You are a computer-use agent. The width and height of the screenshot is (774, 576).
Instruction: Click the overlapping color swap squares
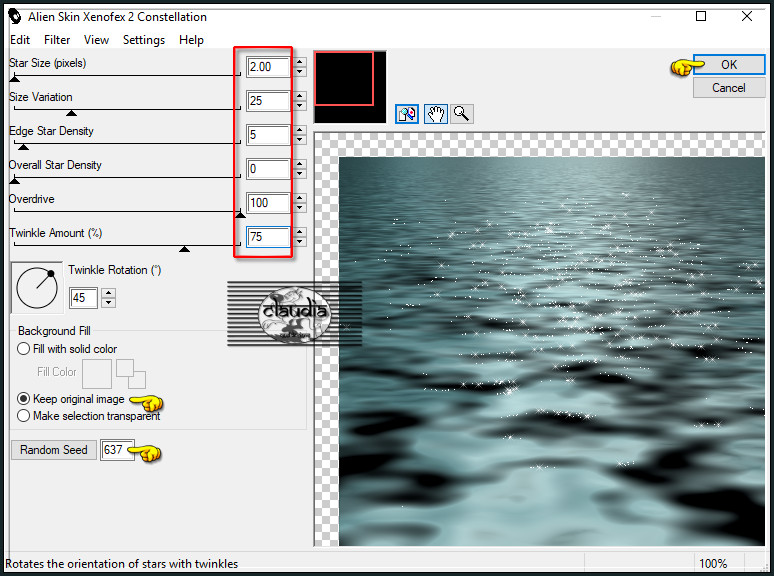pos(131,374)
